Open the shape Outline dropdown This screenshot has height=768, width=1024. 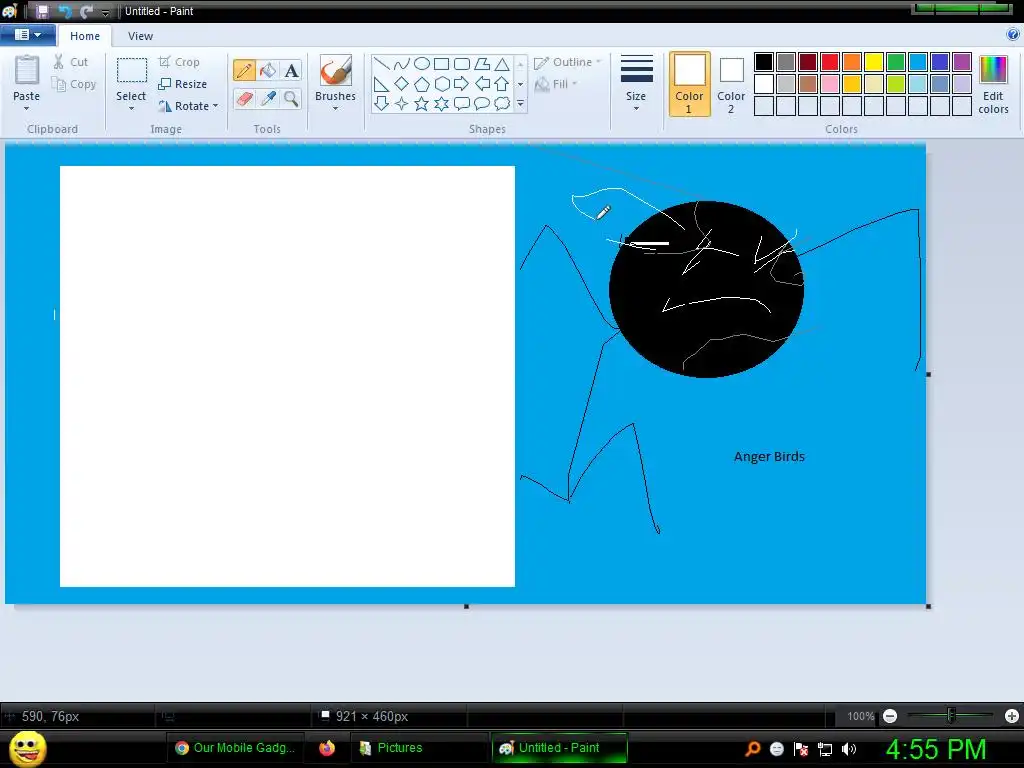click(x=567, y=62)
